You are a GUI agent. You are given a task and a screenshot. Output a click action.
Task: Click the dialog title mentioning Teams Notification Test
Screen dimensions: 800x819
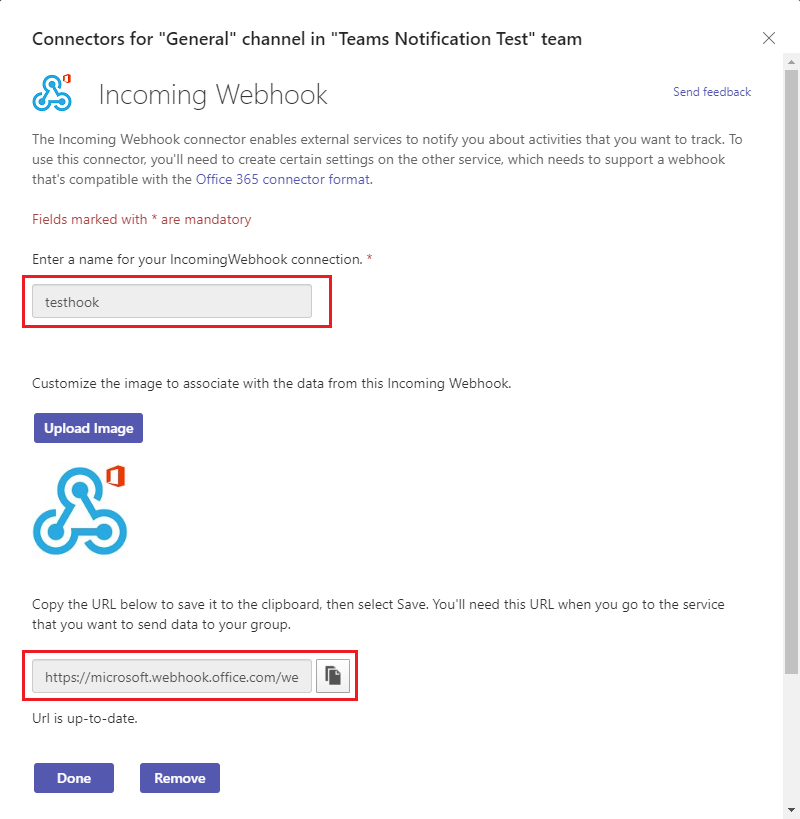click(307, 39)
